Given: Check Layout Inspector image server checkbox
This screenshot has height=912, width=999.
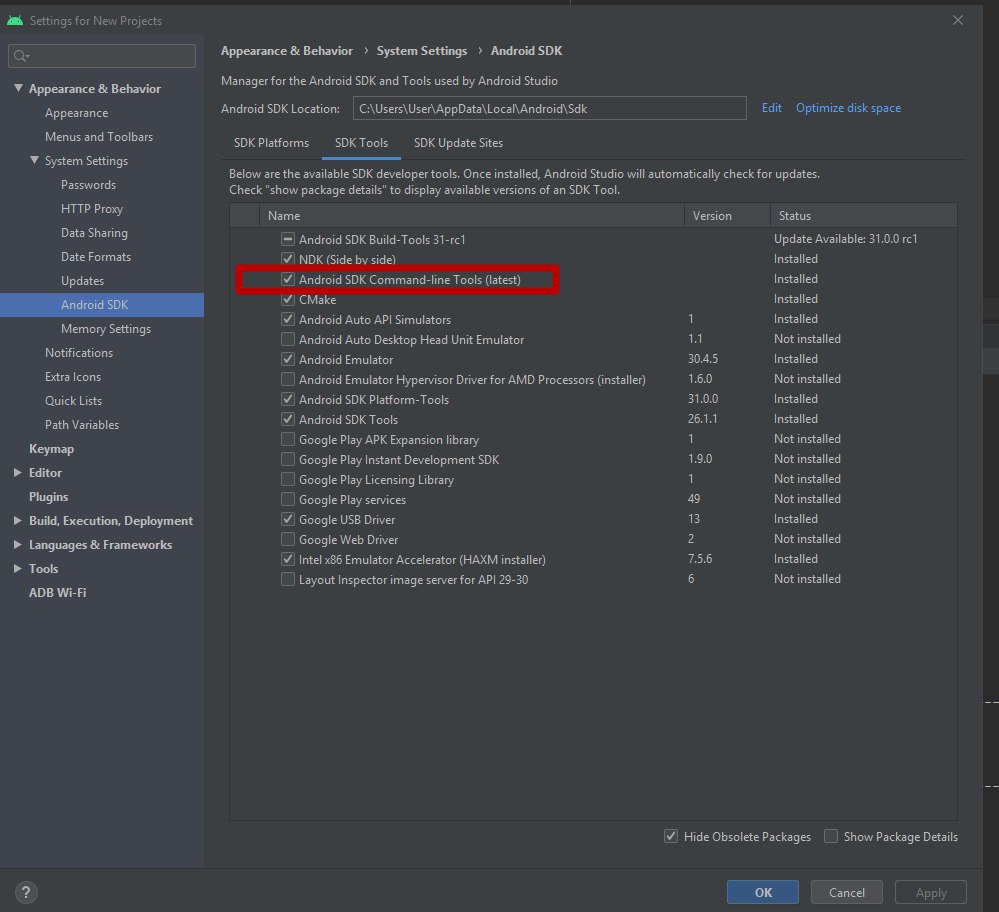Looking at the screenshot, I should [288, 579].
